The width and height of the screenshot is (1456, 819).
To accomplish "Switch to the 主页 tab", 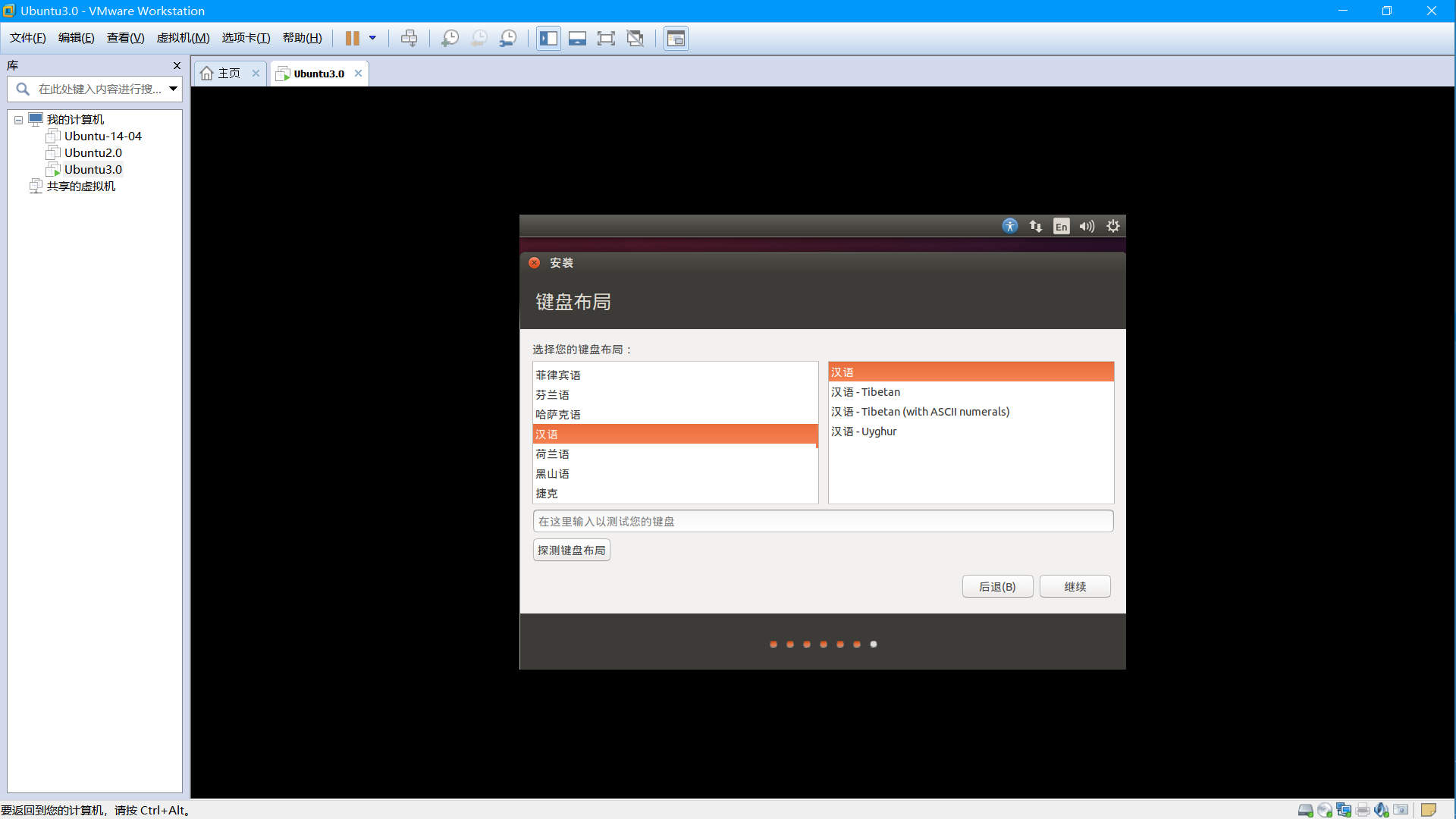I will pos(226,73).
